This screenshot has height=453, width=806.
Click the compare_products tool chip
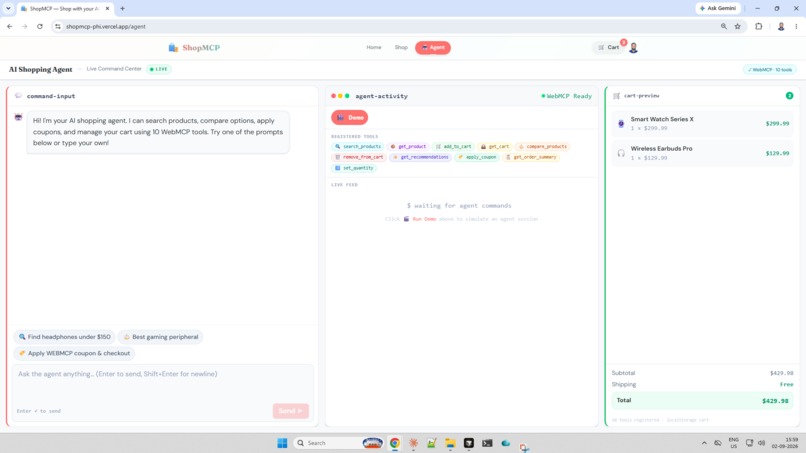tap(542, 147)
